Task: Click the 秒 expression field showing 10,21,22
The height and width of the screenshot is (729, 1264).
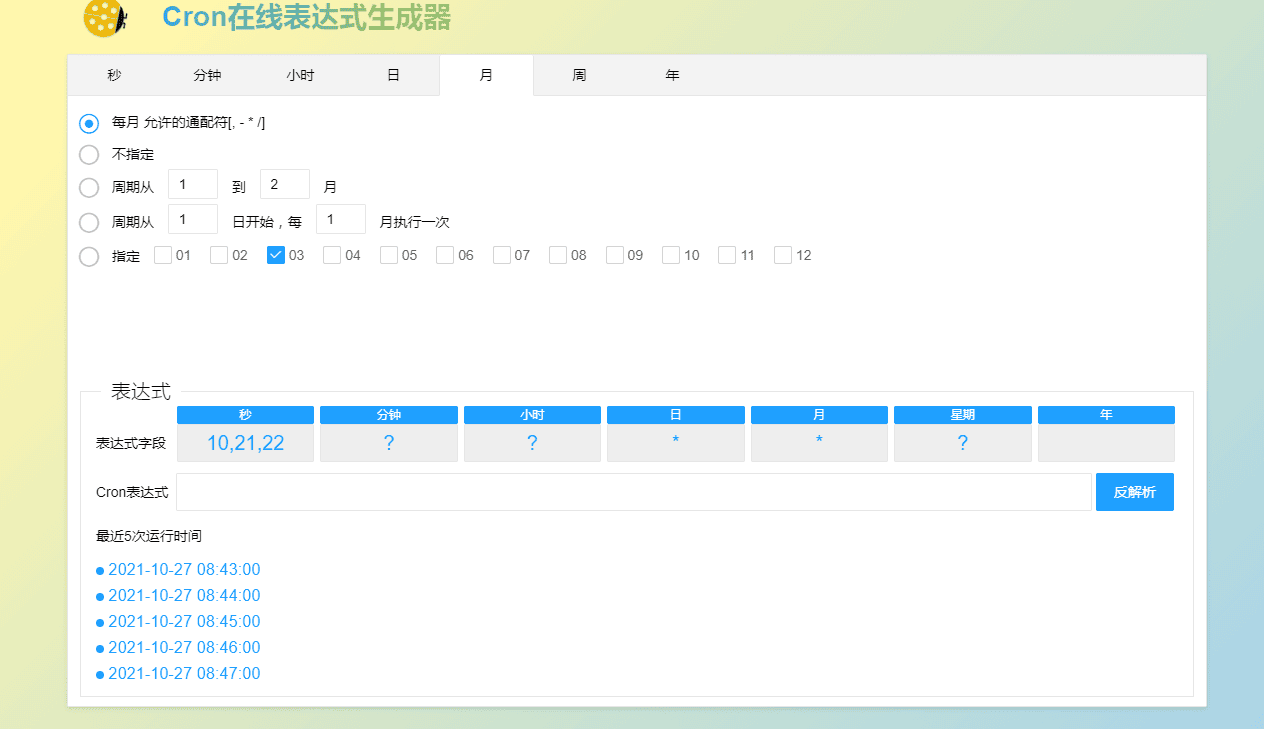Action: point(245,443)
